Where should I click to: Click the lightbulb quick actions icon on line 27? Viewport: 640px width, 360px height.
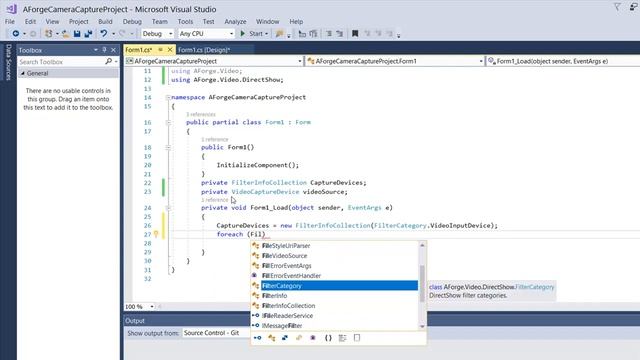(156, 234)
